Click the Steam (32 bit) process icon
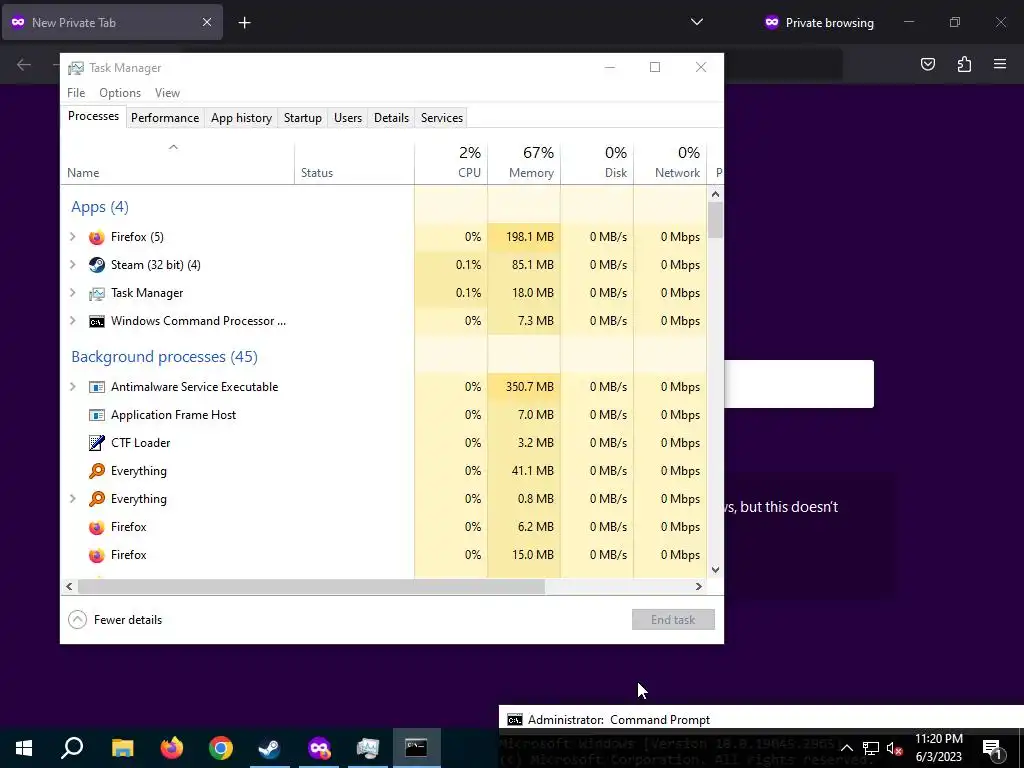 (x=97, y=265)
